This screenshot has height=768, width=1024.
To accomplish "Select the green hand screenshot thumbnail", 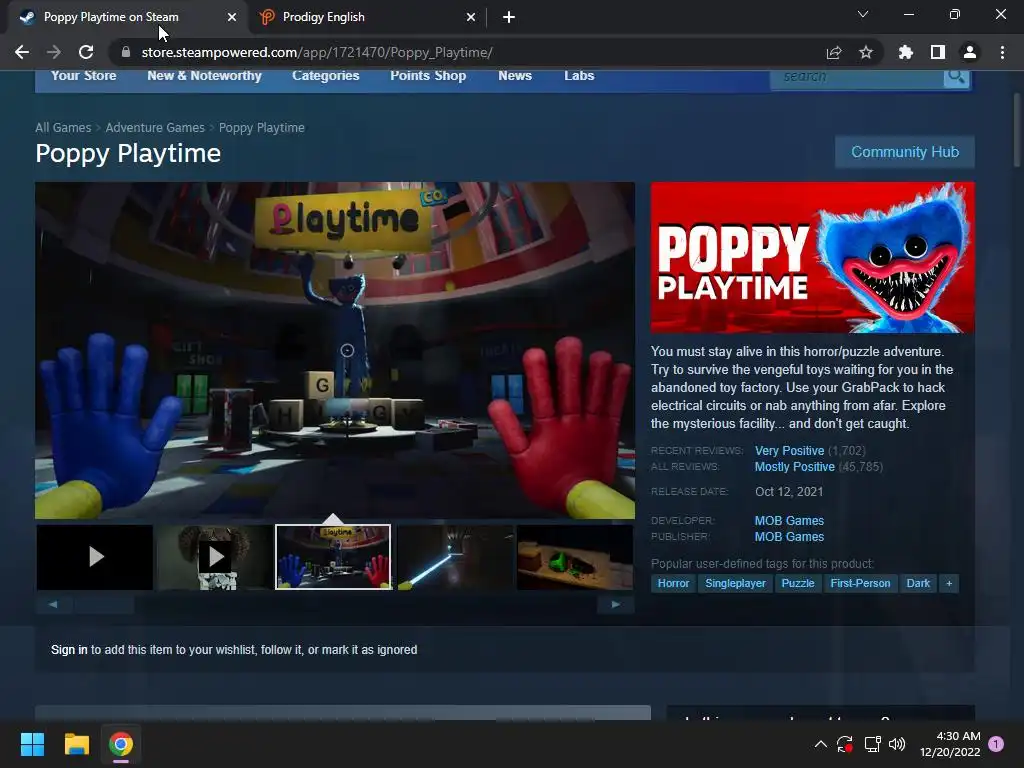I will (575, 556).
